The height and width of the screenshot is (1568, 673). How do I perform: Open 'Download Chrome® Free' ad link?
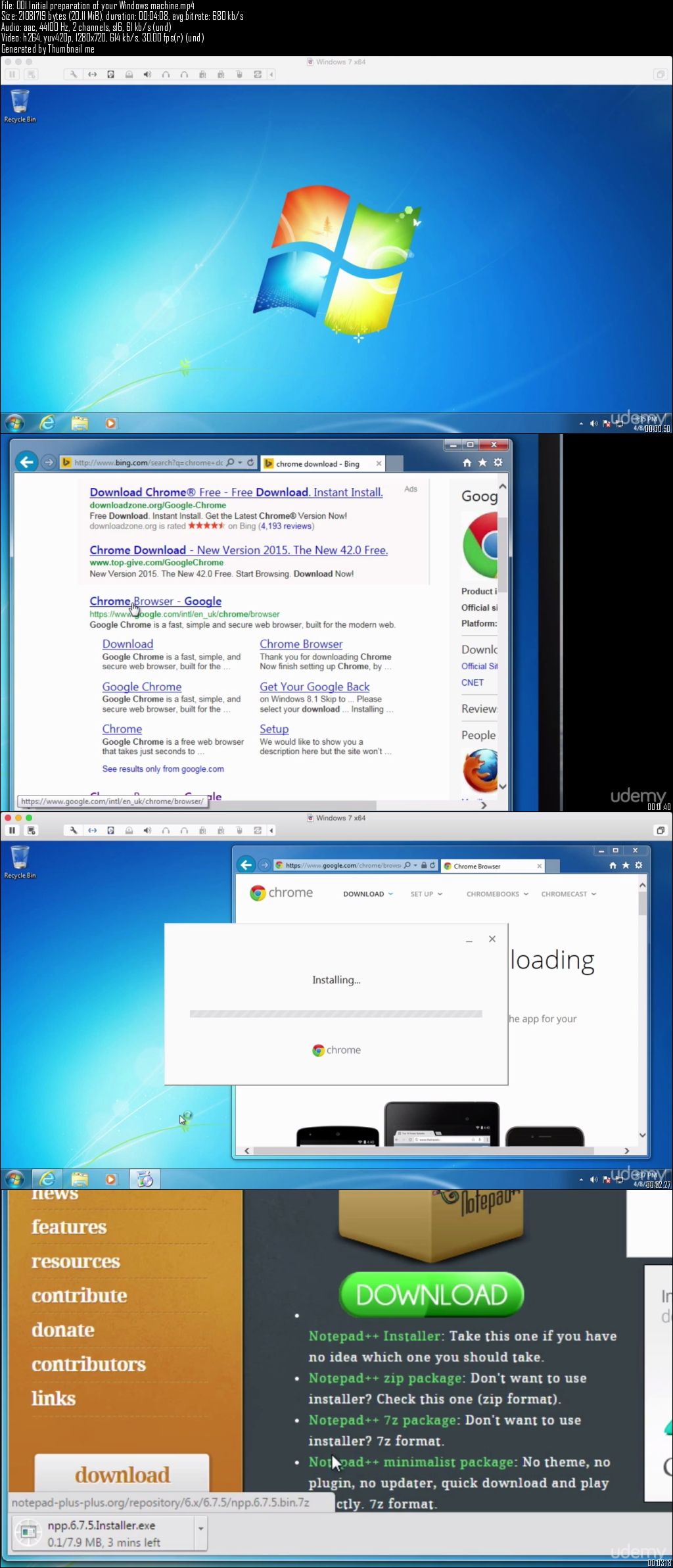pyautogui.click(x=236, y=492)
